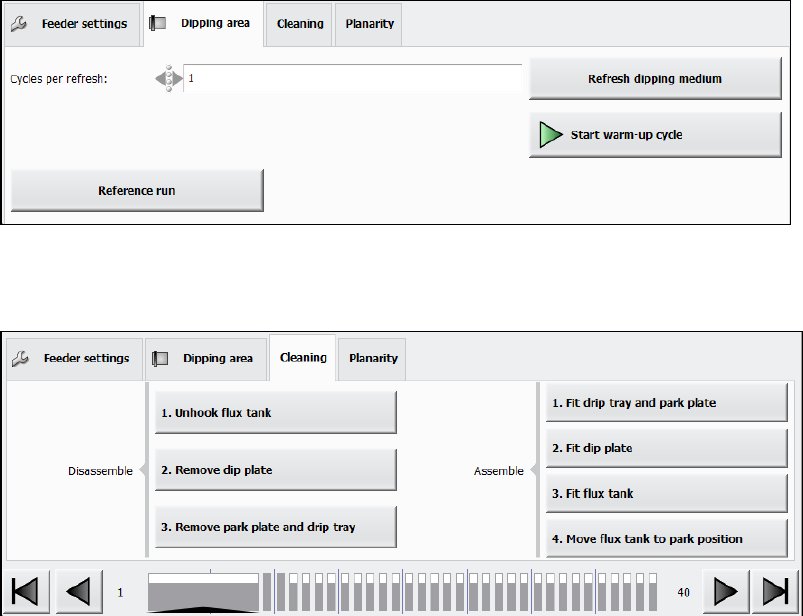Select Planarity tab in upper panel
Image resolution: width=803 pixels, height=616 pixels.
coord(369,23)
